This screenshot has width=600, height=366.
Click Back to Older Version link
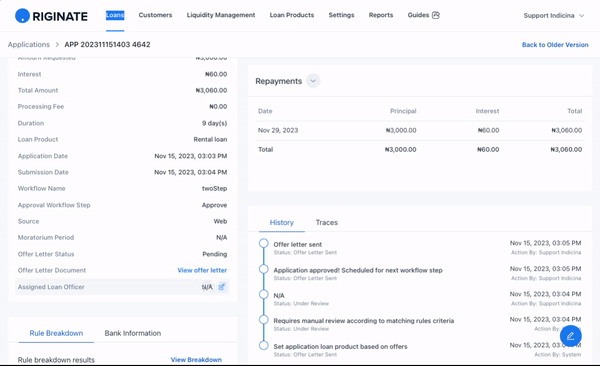pyautogui.click(x=555, y=45)
